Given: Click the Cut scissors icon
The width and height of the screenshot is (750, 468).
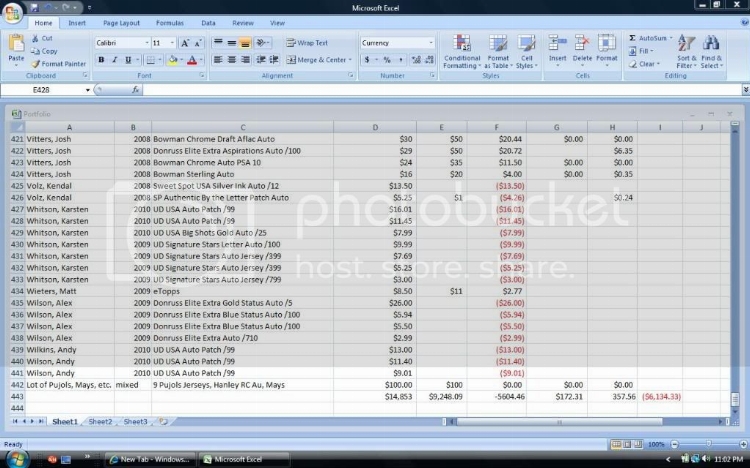Looking at the screenshot, I should (x=35, y=38).
